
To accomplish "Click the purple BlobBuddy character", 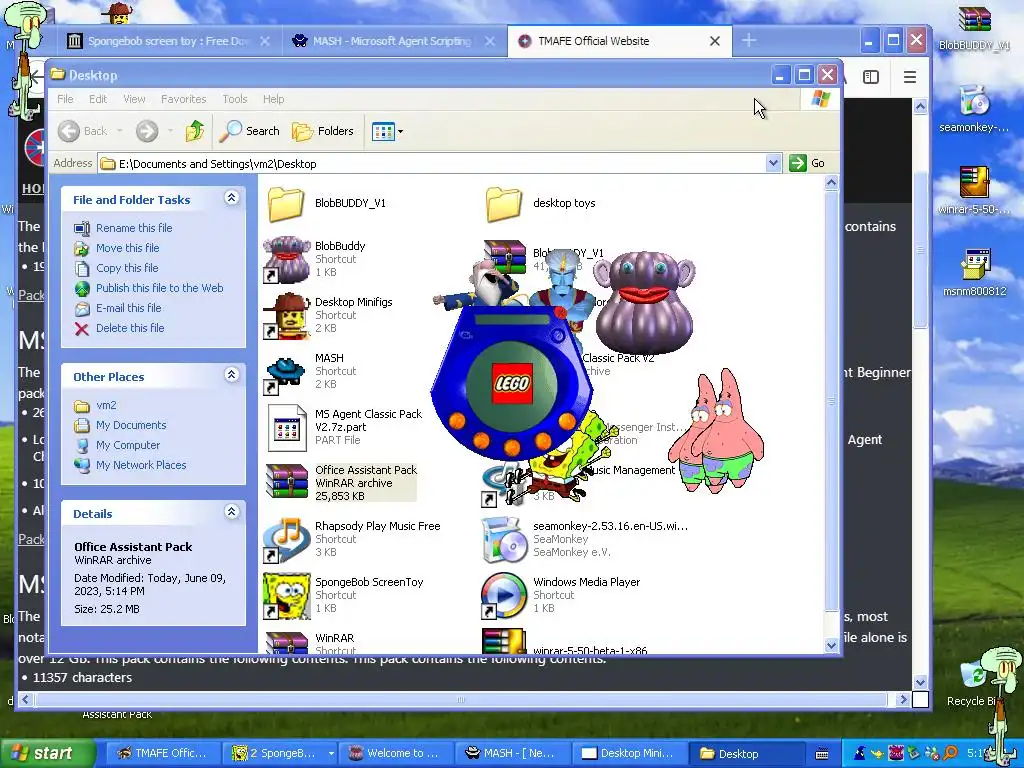I will coord(644,302).
